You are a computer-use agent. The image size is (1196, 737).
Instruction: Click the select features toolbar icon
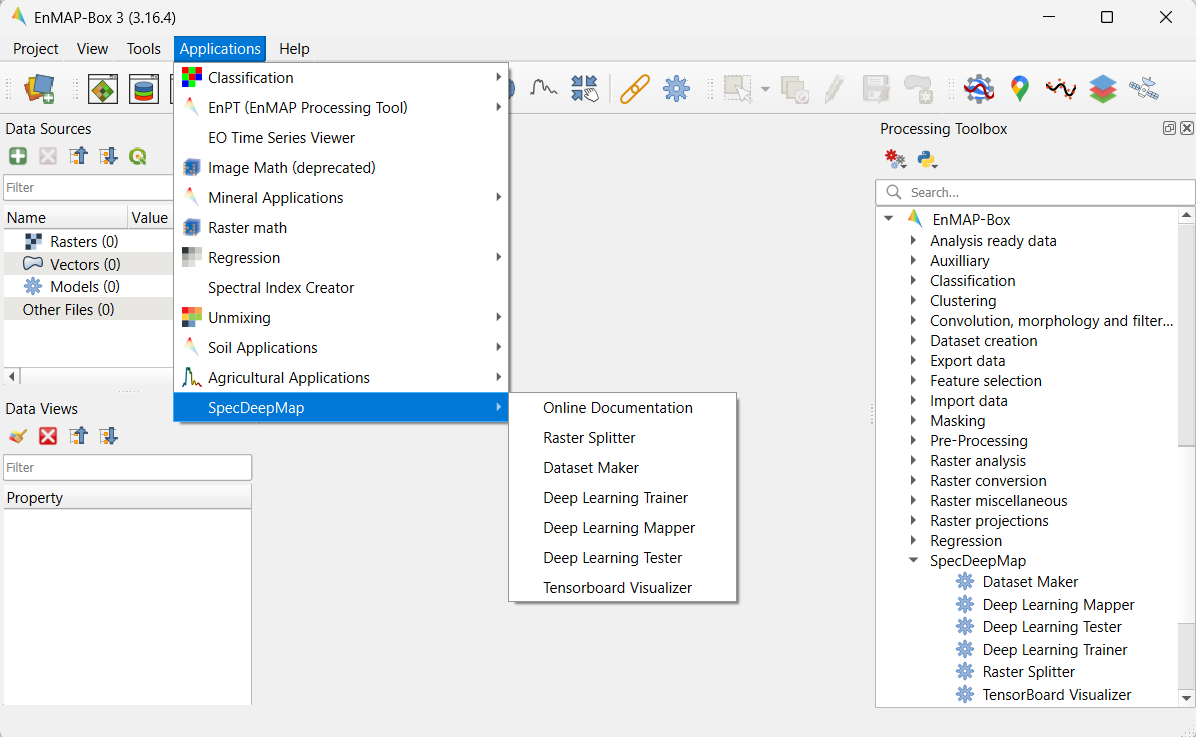[738, 89]
